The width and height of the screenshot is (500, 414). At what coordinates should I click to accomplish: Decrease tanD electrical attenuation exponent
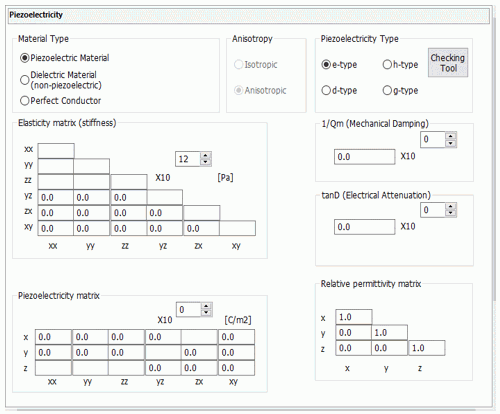pyautogui.click(x=451, y=213)
